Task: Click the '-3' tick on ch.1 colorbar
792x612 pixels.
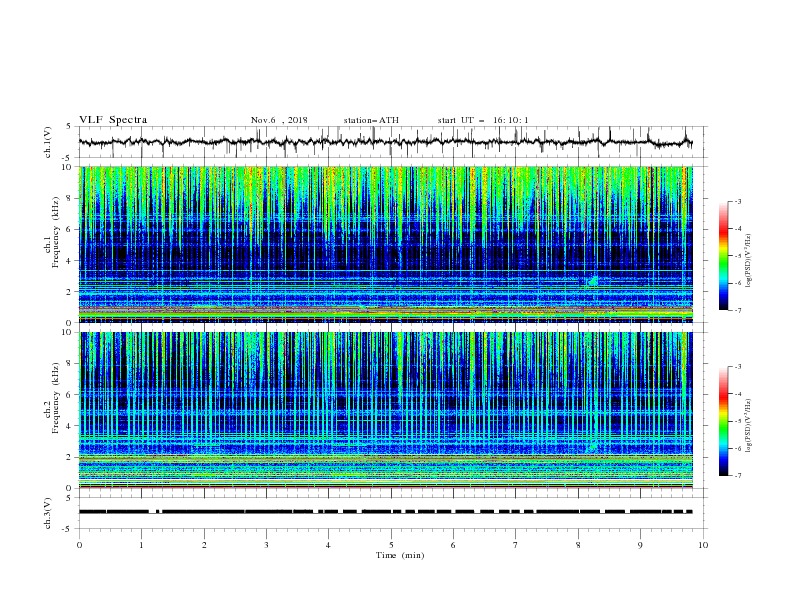Action: pos(737,202)
